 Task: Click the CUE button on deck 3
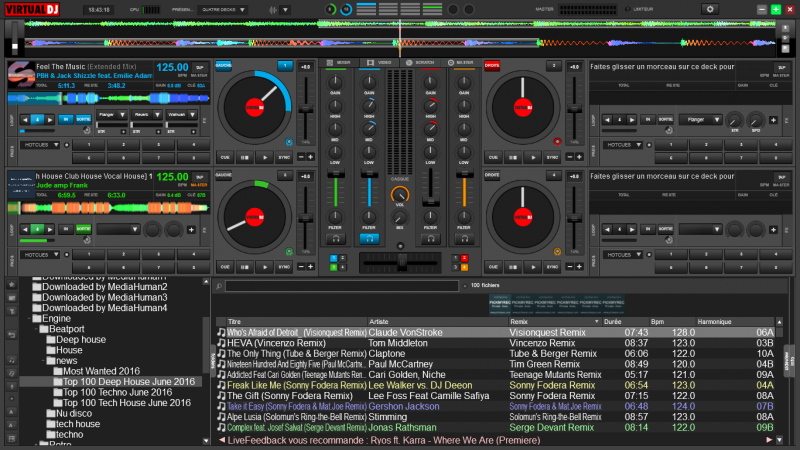click(225, 267)
